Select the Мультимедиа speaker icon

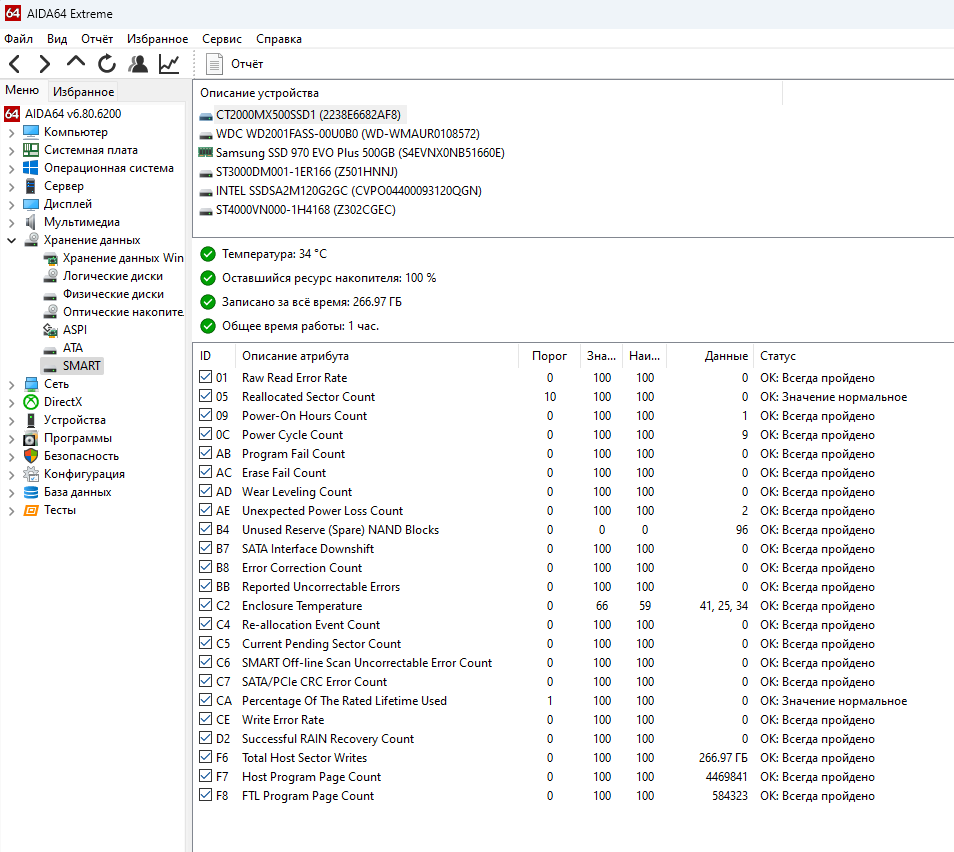[30, 222]
